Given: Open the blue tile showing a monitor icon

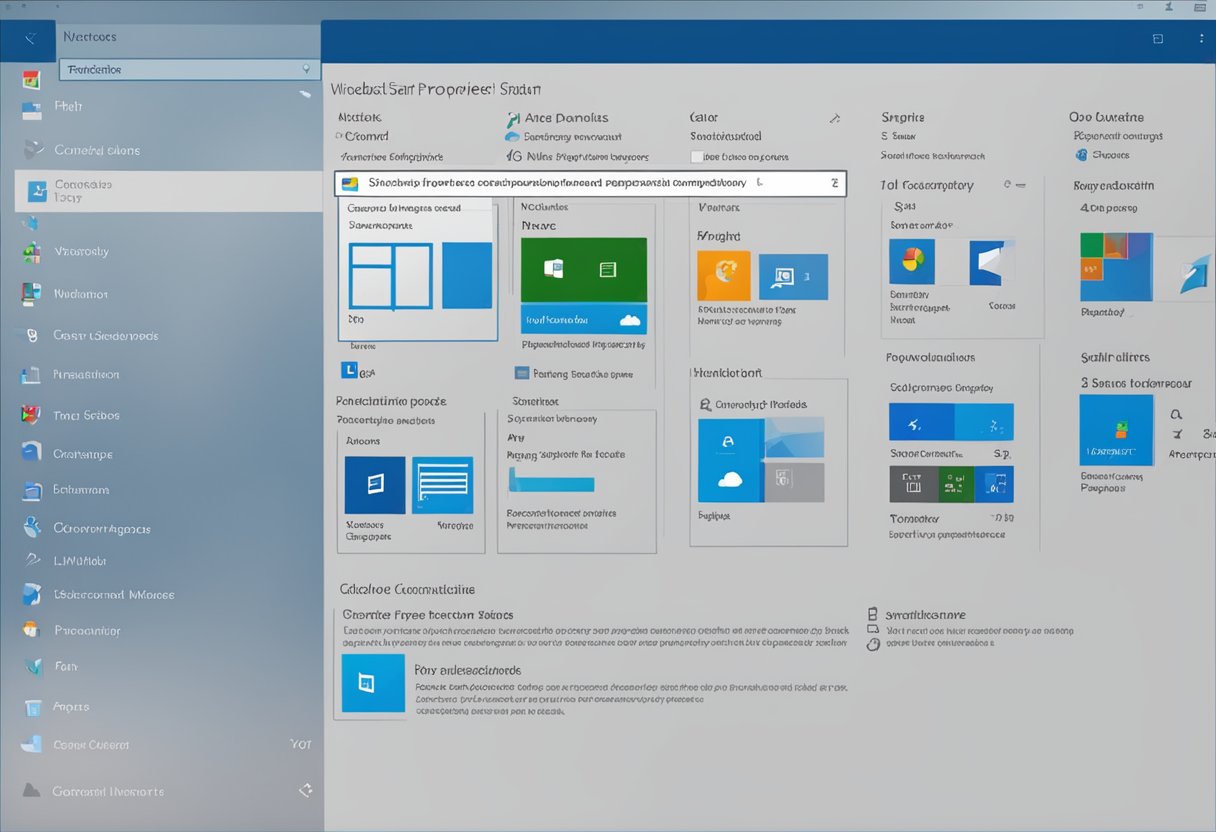Looking at the screenshot, I should coord(793,277).
